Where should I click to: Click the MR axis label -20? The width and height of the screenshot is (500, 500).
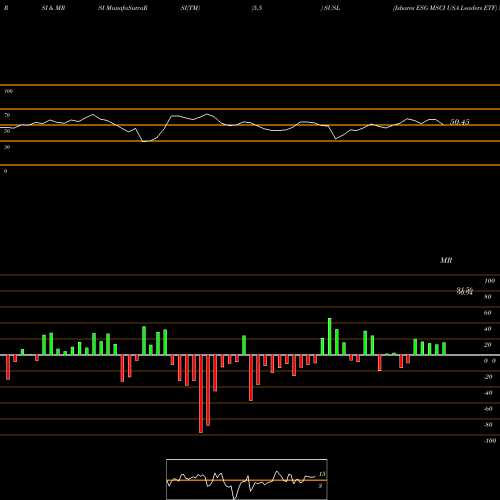pyautogui.click(x=488, y=377)
